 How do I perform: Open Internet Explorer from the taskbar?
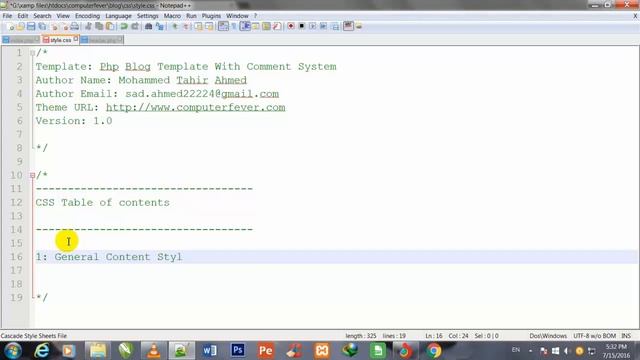(x=42, y=351)
